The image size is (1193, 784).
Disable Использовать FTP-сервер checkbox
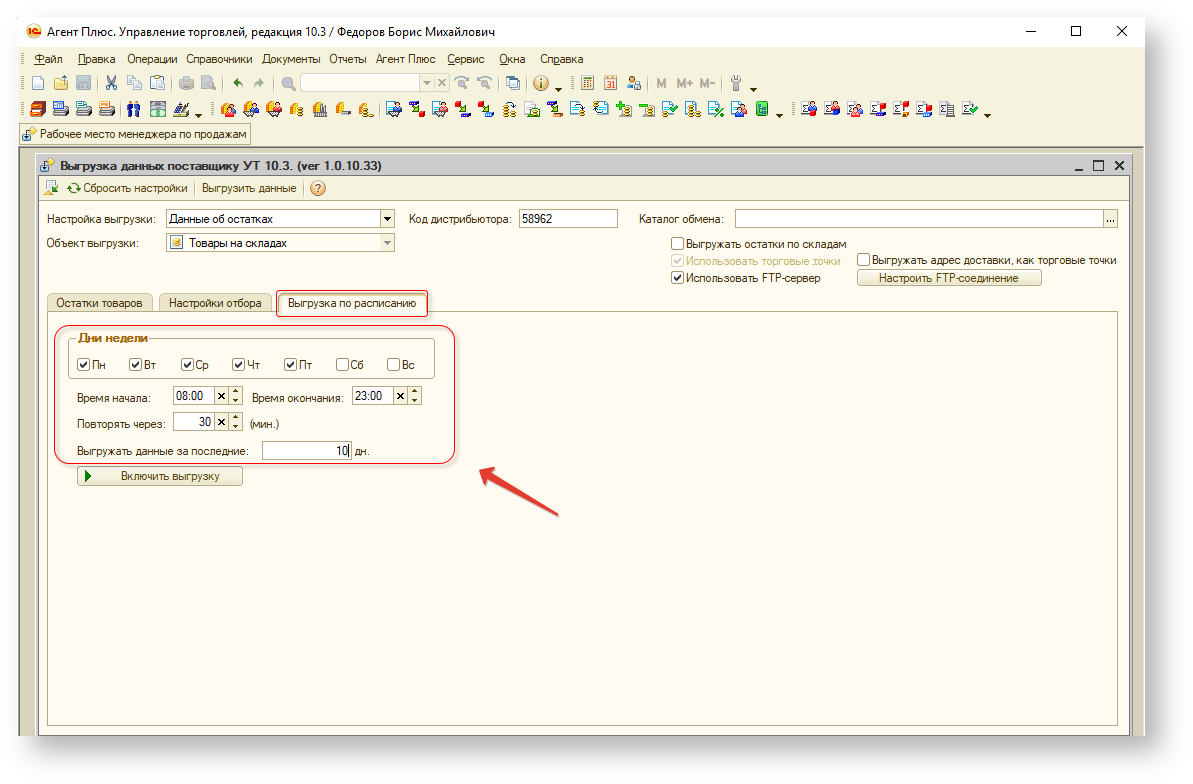click(677, 278)
